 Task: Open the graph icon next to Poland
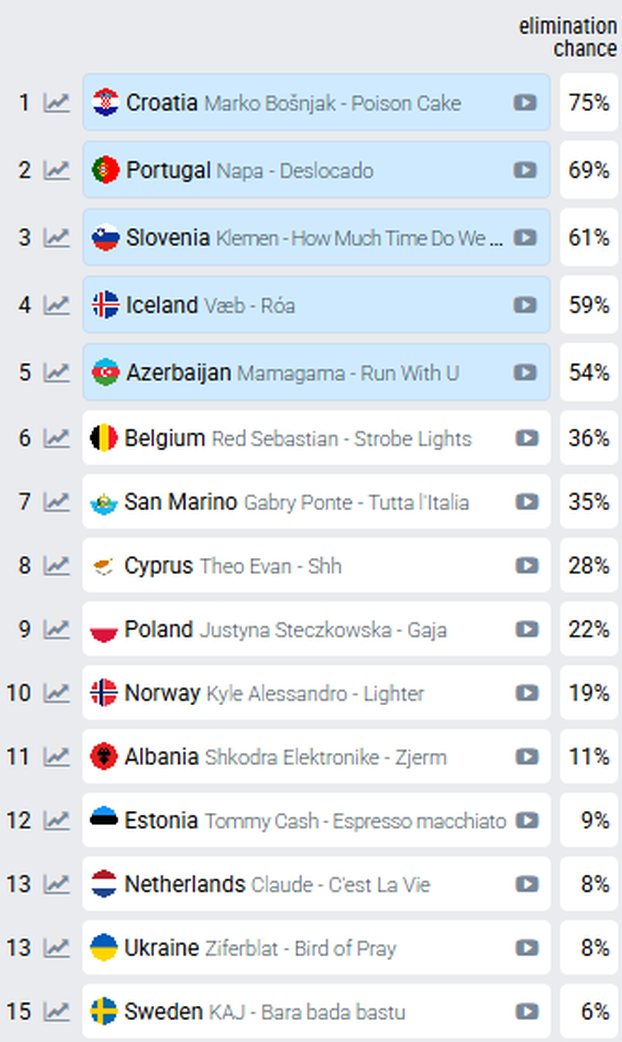click(x=56, y=629)
